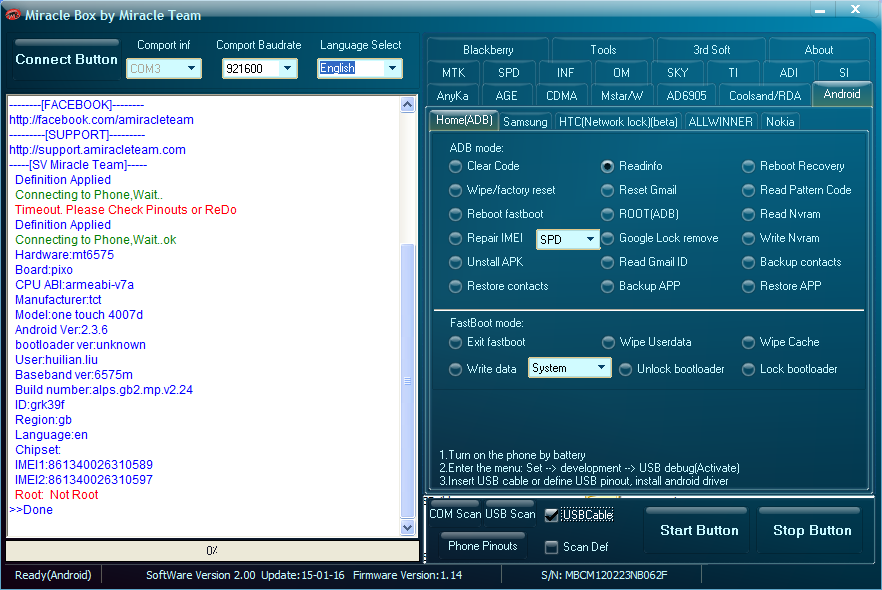Click the S/N: MBCM120223NB062F status text
Image resolution: width=882 pixels, height=590 pixels.
click(x=604, y=575)
